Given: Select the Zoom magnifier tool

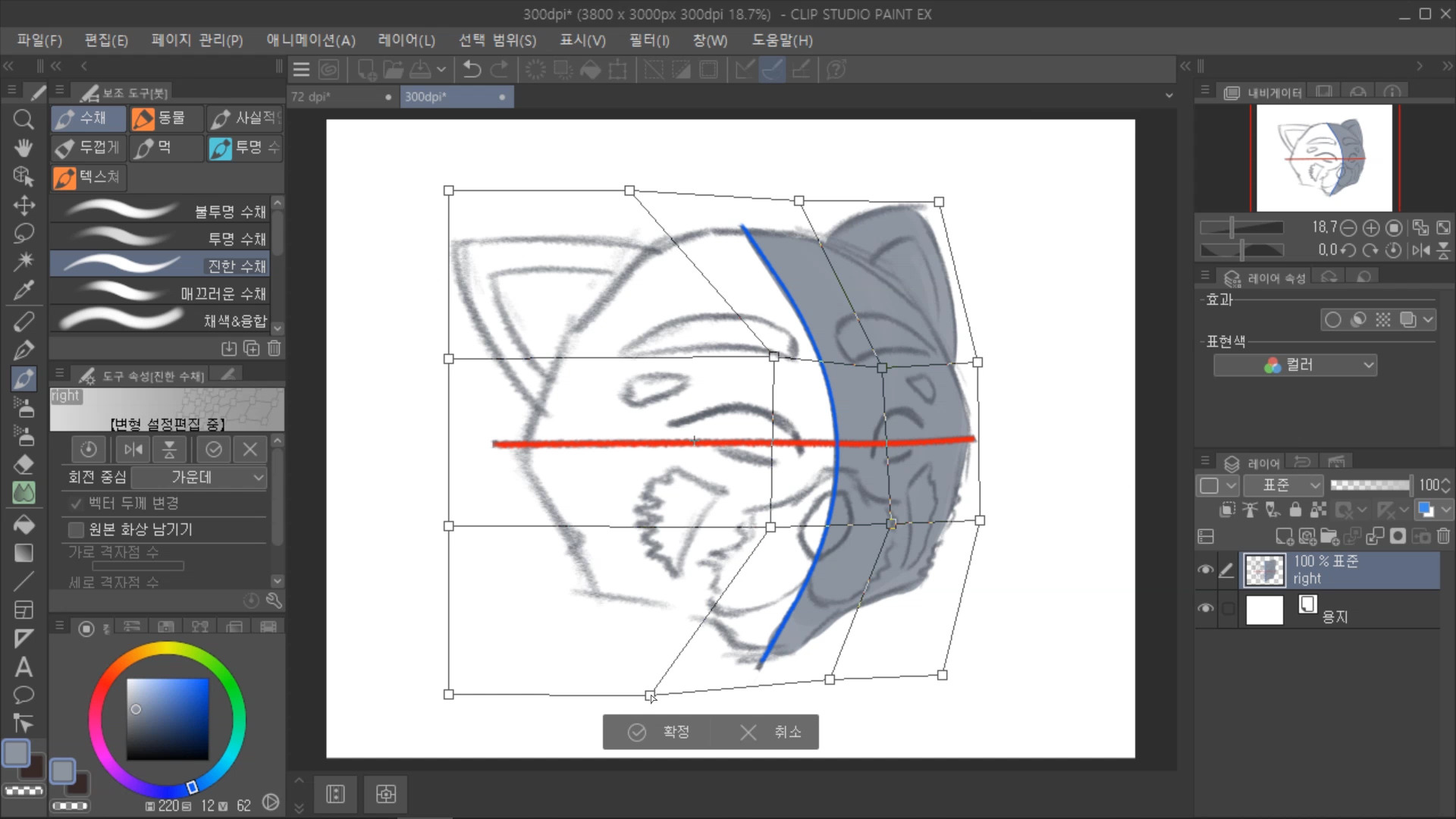Looking at the screenshot, I should click(x=24, y=120).
